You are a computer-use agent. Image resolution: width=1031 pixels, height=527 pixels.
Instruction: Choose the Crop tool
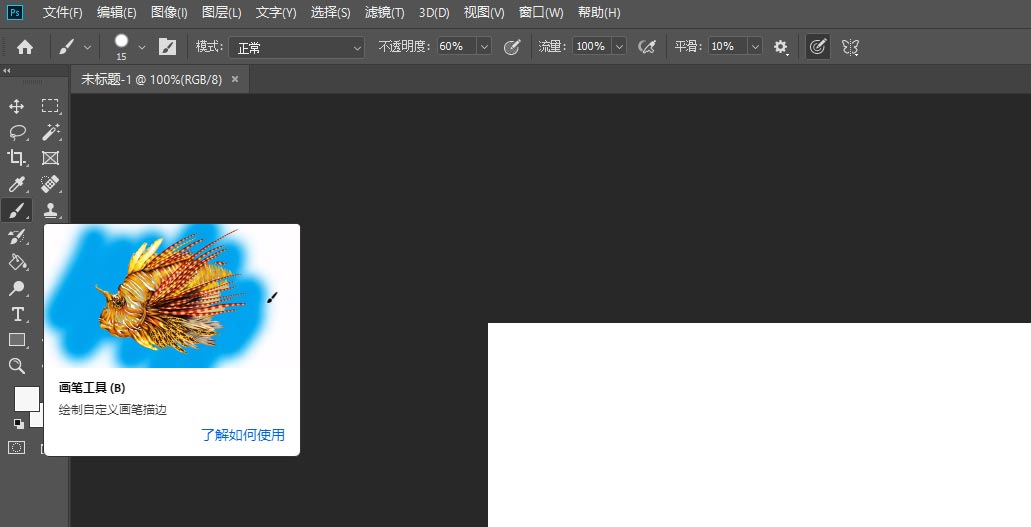(x=17, y=158)
